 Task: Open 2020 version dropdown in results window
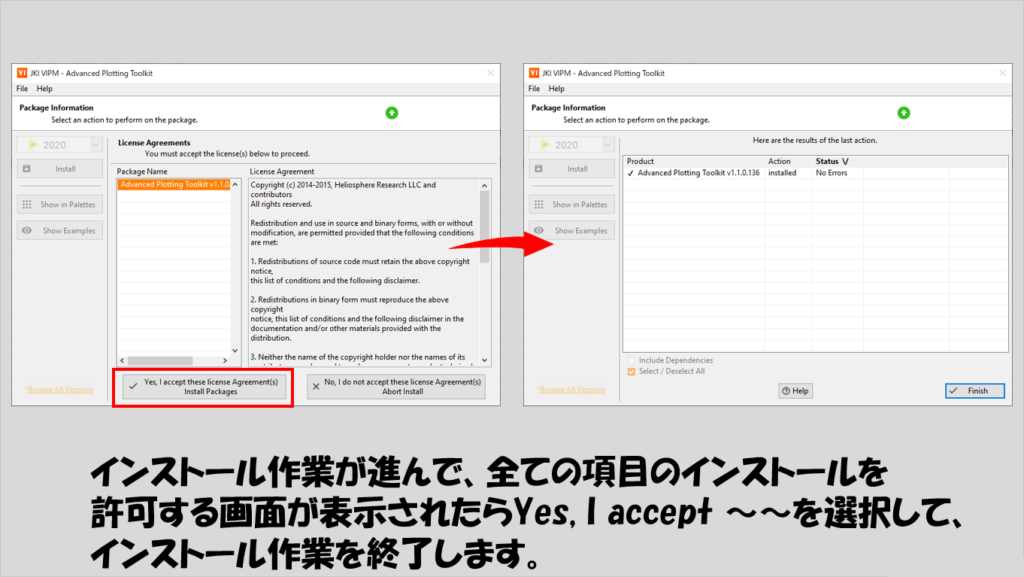[572, 145]
